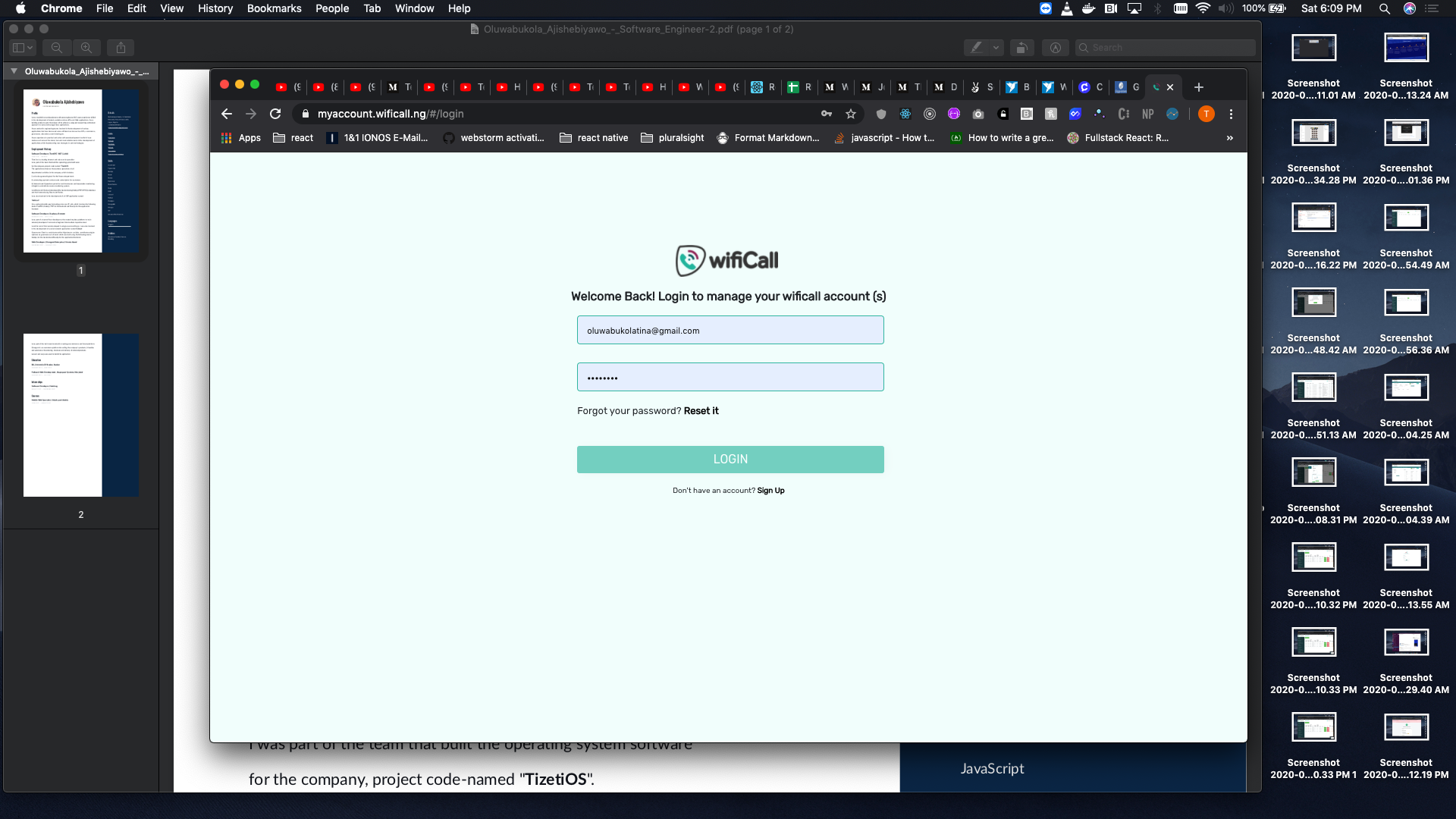This screenshot has width=1456, height=819.
Task: Select desktop file Screenshot 2020-0...11.01 AM
Action: [x=1313, y=67]
